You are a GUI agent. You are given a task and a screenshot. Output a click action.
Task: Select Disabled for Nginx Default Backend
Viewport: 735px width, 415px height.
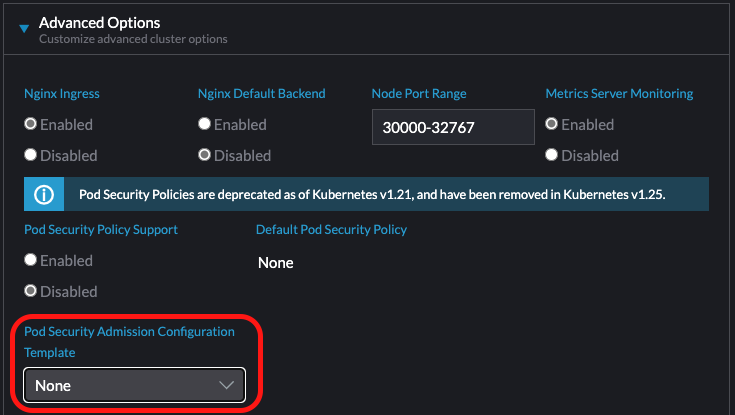coord(205,155)
